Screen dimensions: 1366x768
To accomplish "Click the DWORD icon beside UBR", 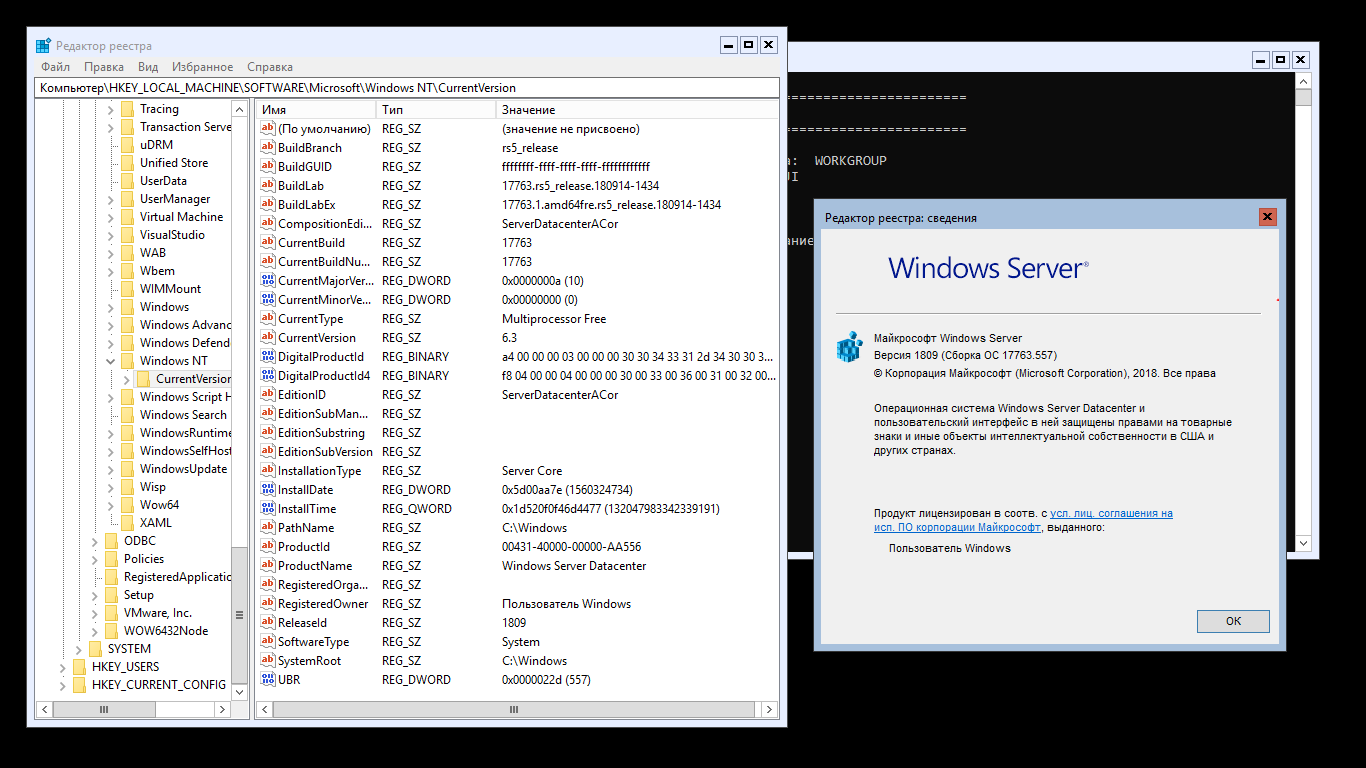I will (267, 679).
